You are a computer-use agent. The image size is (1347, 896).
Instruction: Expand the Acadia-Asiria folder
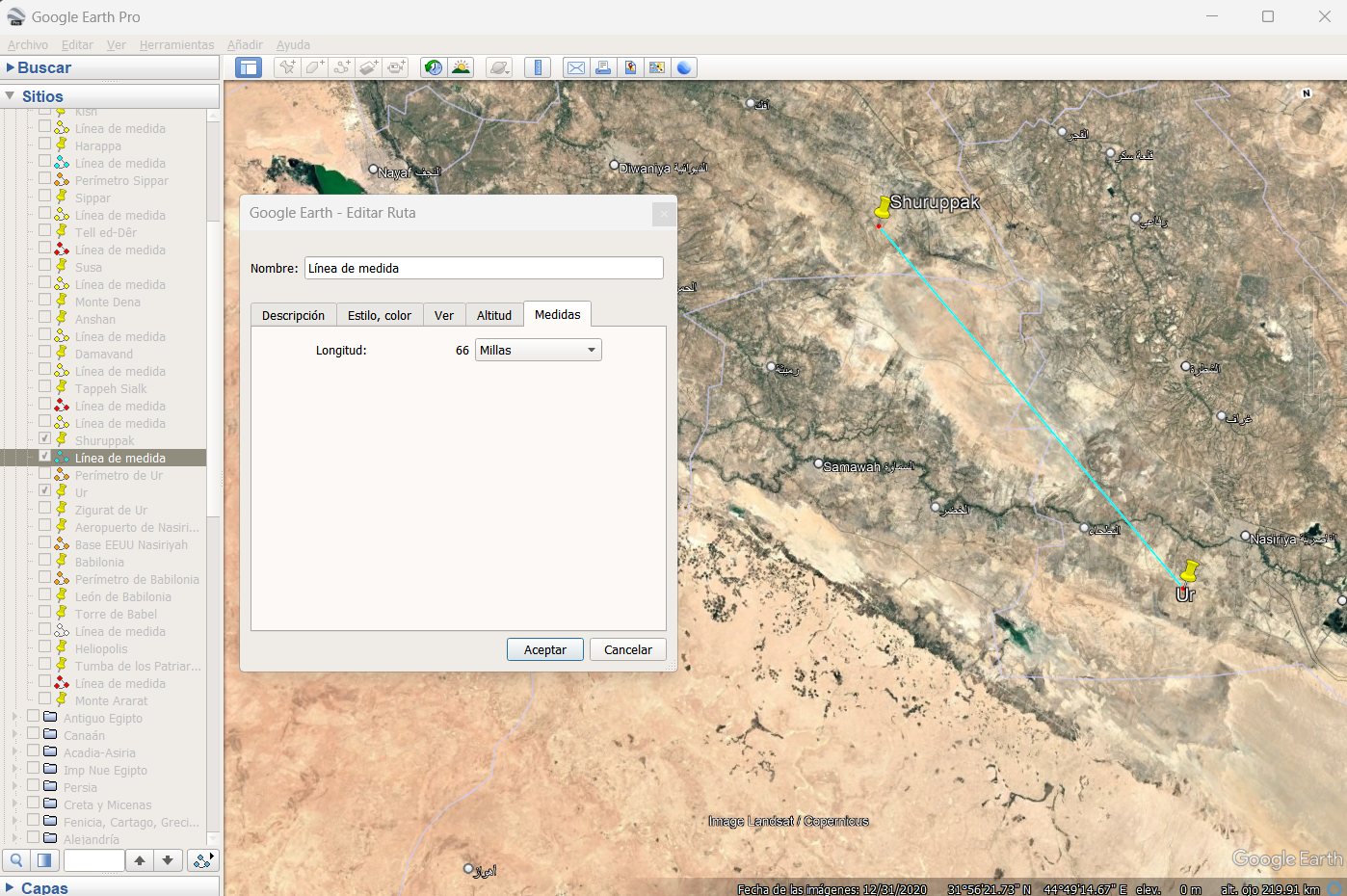[x=14, y=751]
